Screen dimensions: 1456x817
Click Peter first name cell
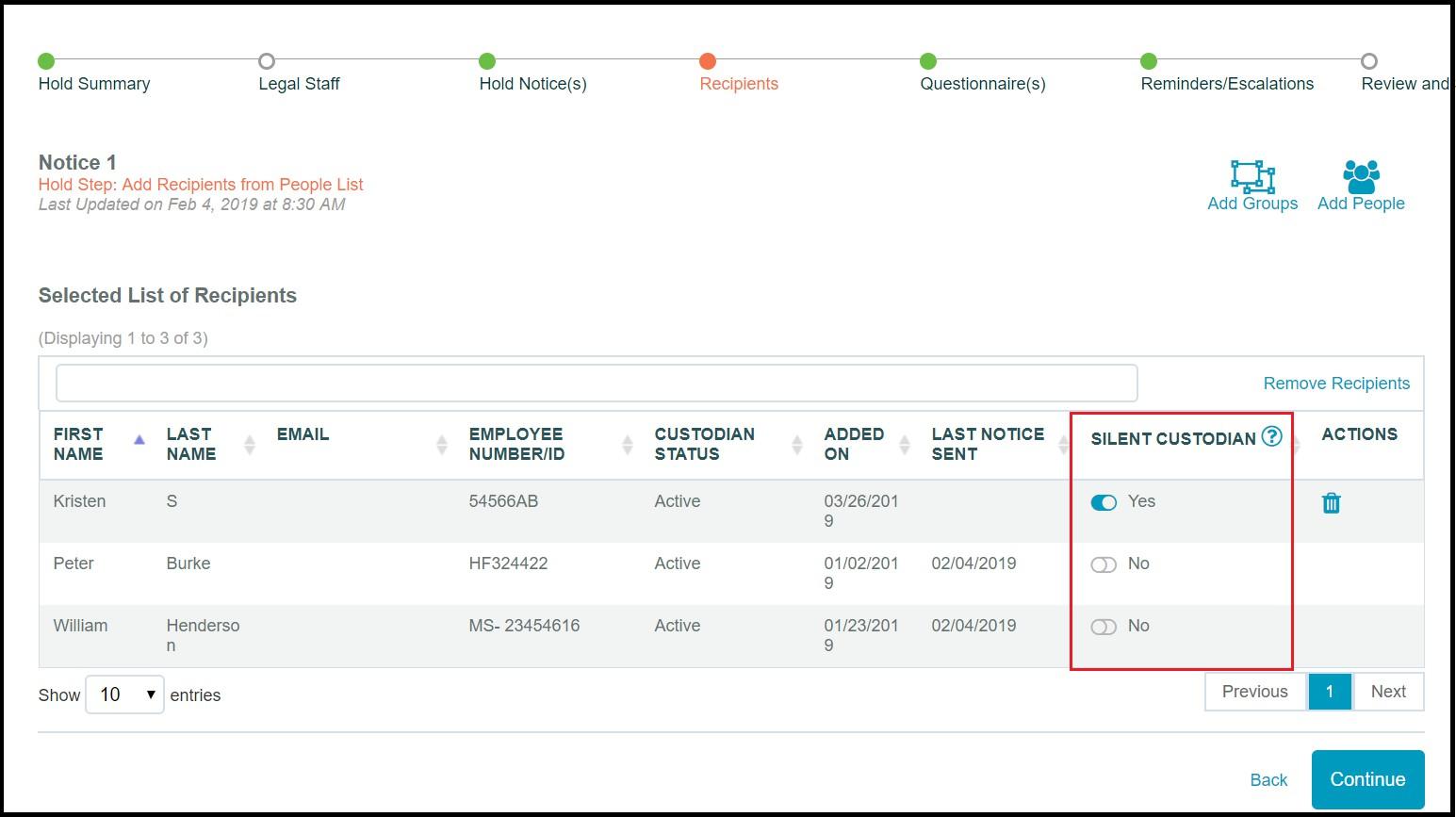74,564
